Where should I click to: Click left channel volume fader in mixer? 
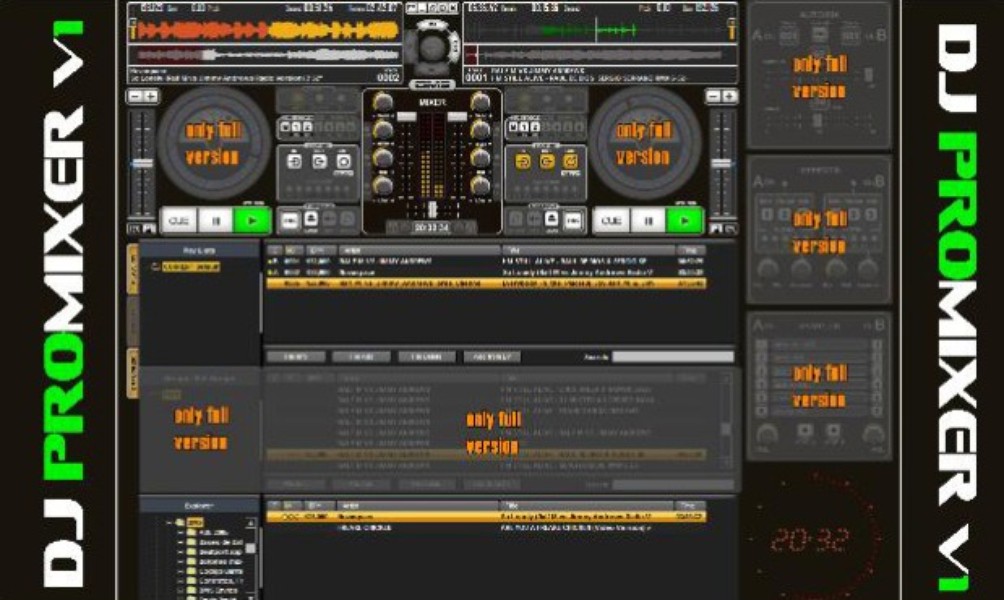click(406, 117)
